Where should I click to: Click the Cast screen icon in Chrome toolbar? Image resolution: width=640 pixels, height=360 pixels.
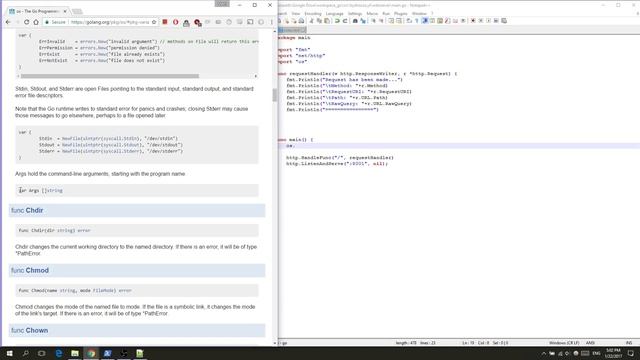[250, 22]
